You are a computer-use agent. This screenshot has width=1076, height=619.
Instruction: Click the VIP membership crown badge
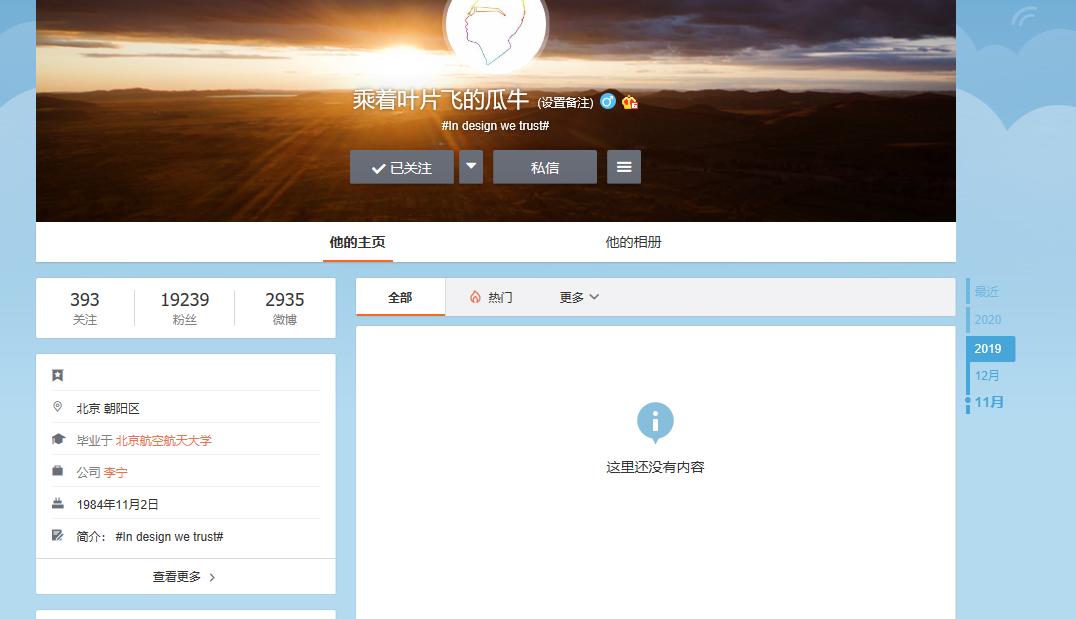pyautogui.click(x=629, y=102)
